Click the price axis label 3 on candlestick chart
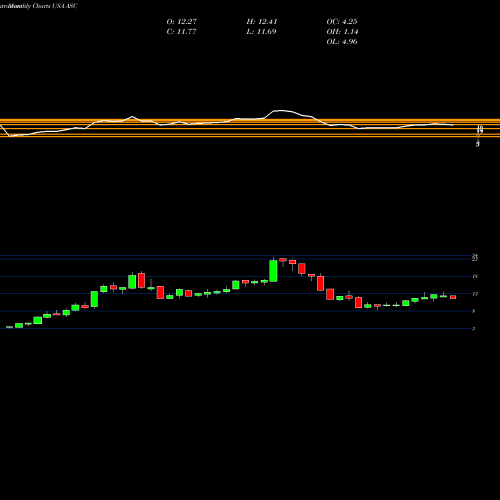 474,329
